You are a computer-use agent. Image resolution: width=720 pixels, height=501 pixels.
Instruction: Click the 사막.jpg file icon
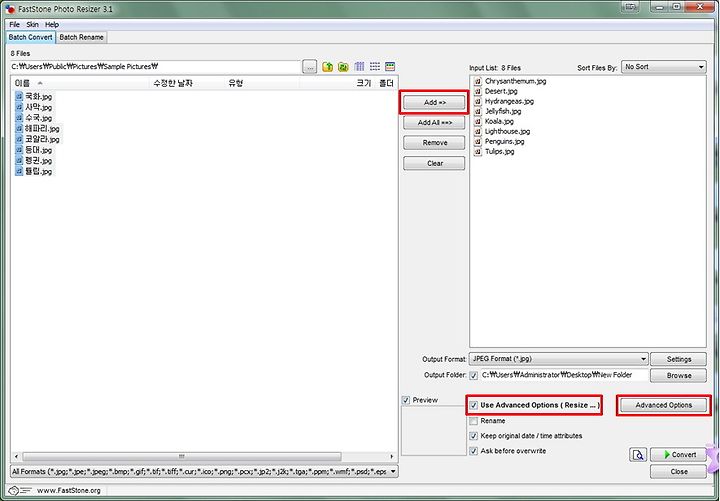click(x=19, y=107)
